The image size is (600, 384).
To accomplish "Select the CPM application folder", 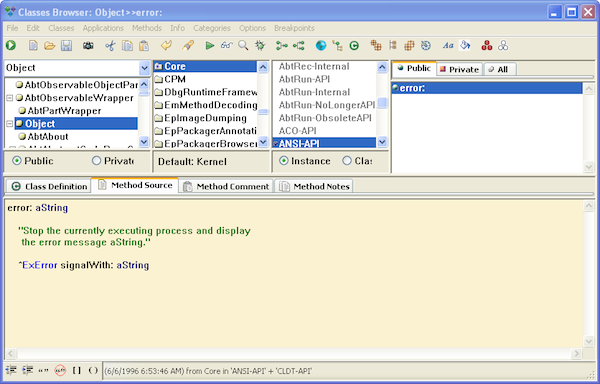I will point(174,79).
